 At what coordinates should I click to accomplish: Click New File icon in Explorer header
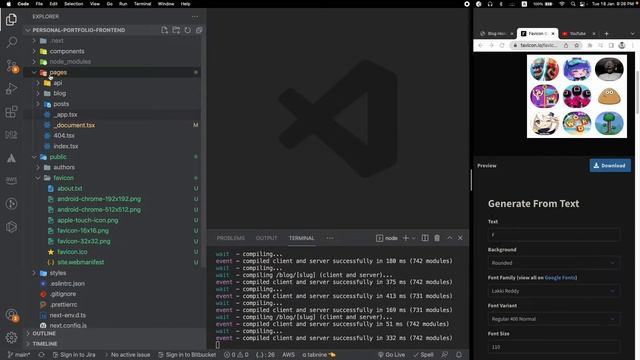164,30
